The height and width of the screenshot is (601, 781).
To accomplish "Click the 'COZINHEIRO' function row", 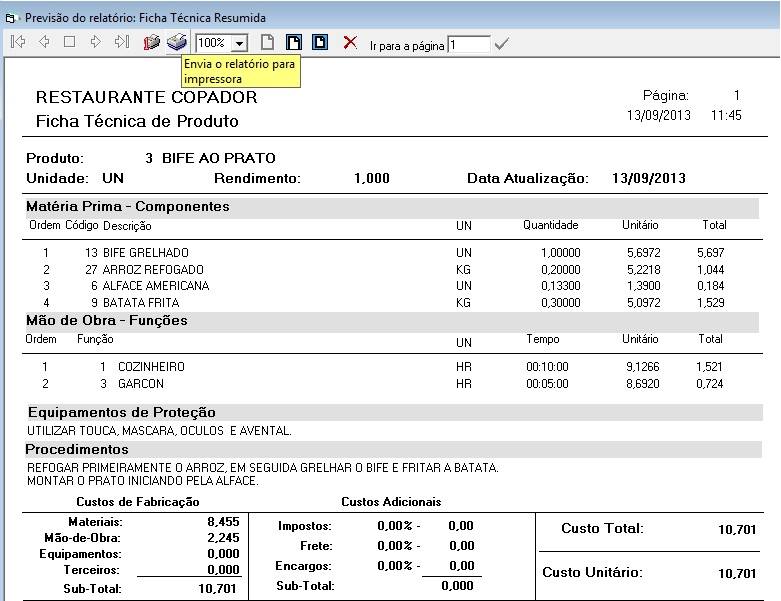I will [384, 367].
